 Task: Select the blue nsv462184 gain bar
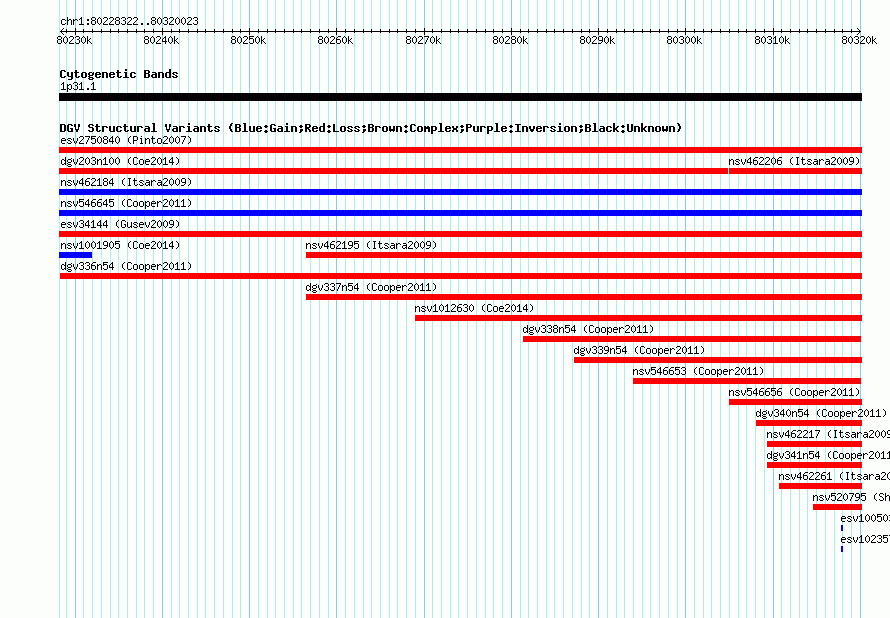pos(460,192)
